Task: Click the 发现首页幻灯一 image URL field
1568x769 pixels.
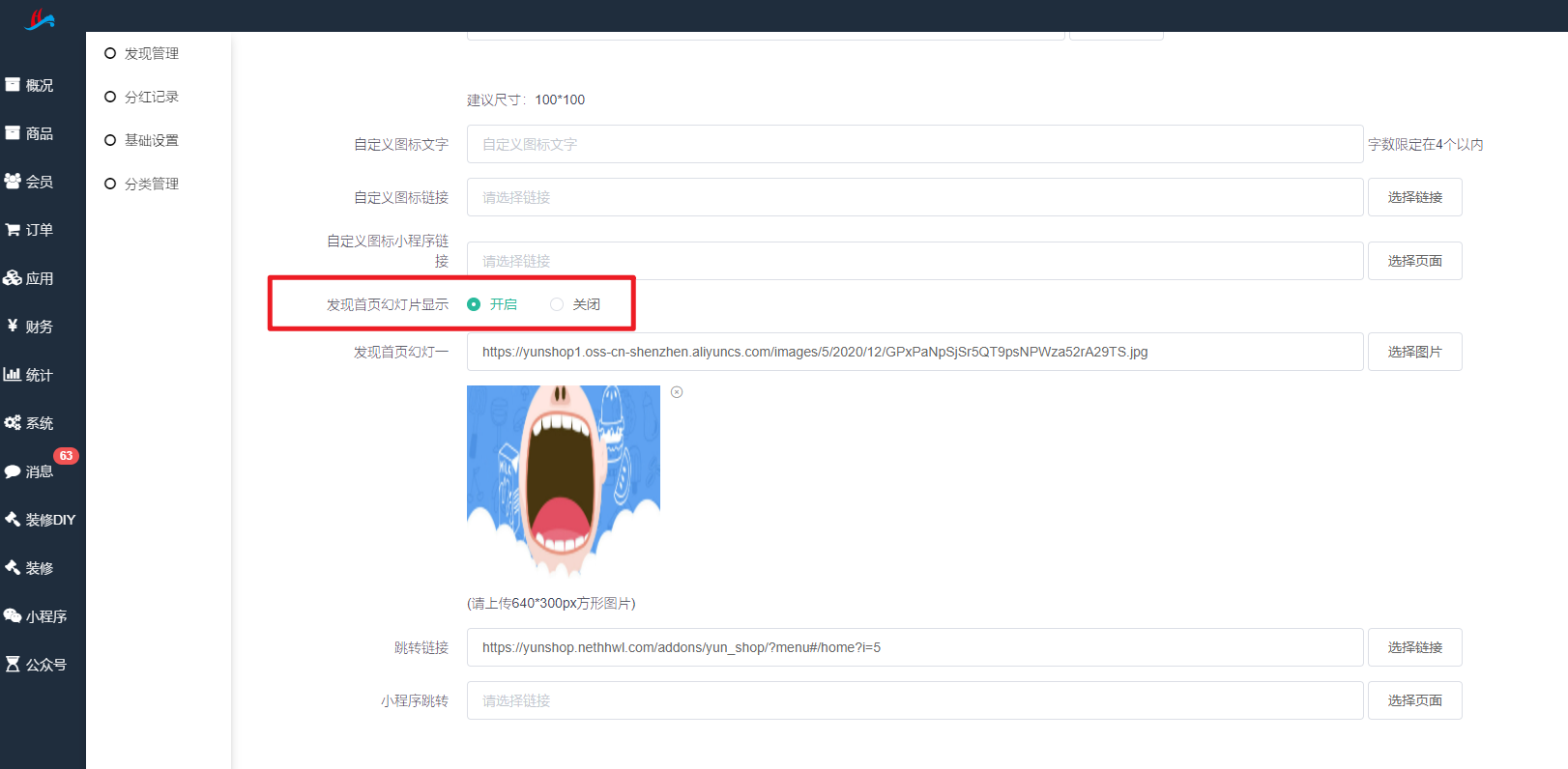Action: pos(915,352)
